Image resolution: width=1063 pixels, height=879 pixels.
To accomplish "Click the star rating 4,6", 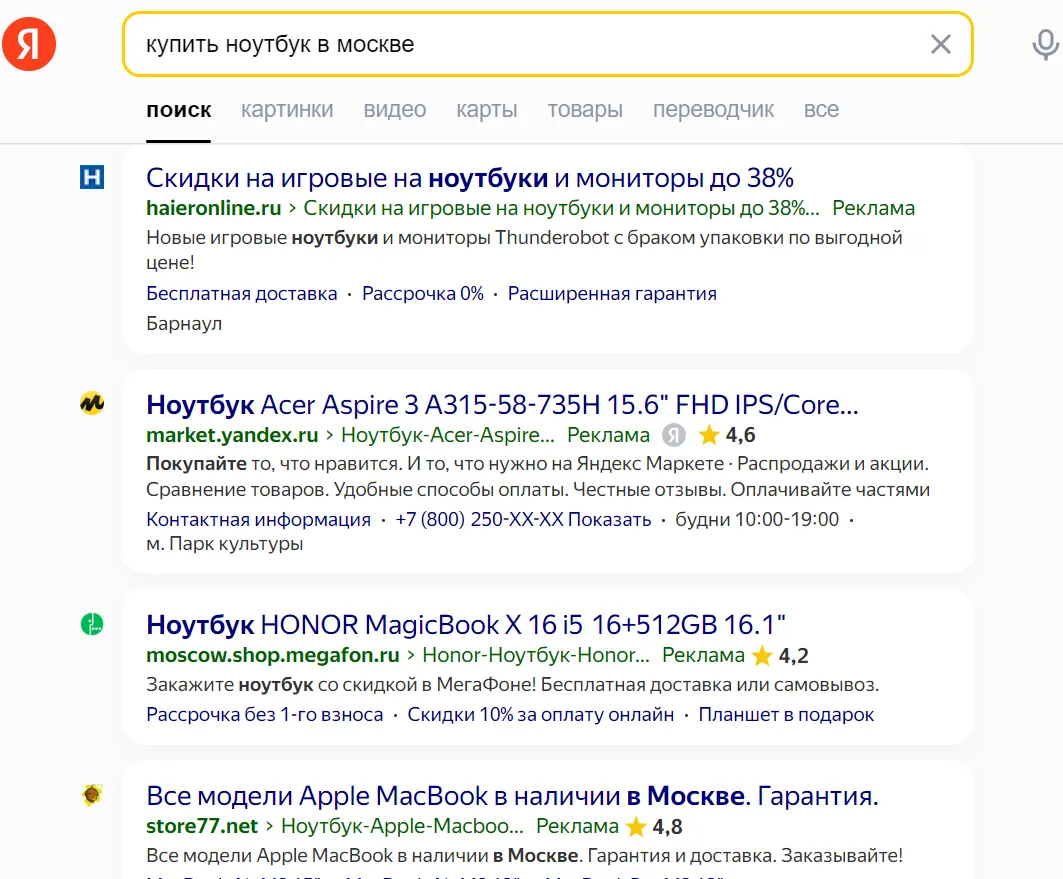I will (727, 435).
